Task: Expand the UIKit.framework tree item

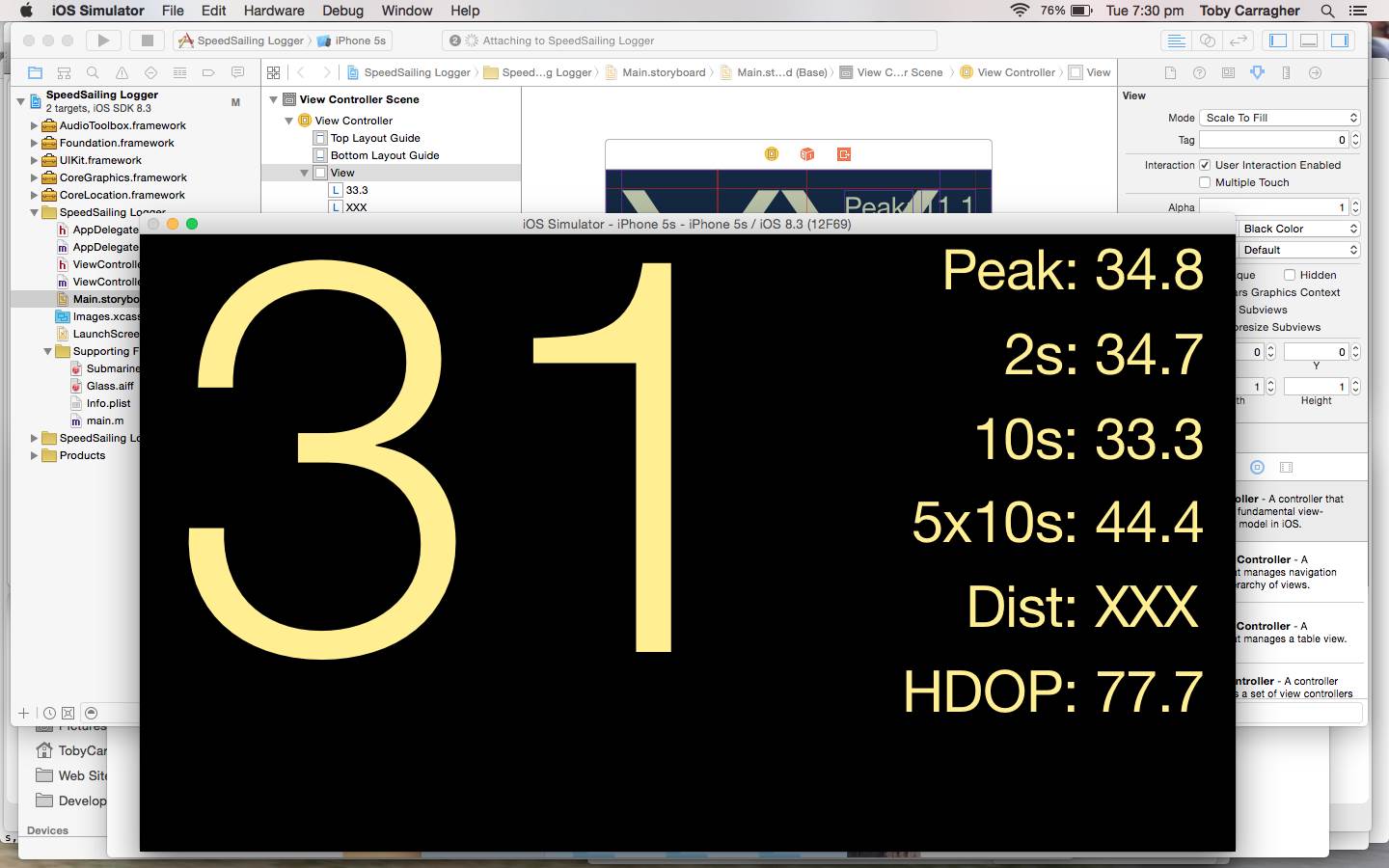Action: tap(34, 160)
